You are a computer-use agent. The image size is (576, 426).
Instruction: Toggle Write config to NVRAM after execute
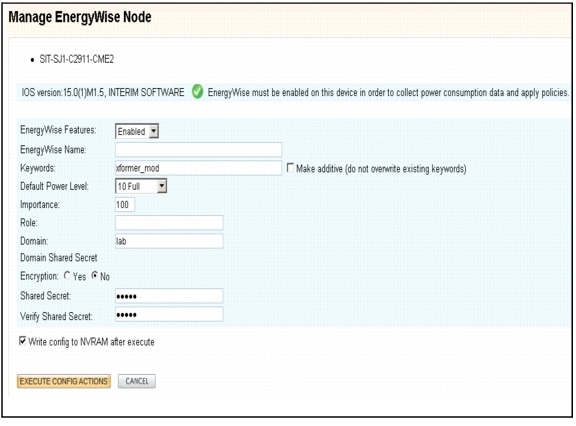tap(23, 341)
